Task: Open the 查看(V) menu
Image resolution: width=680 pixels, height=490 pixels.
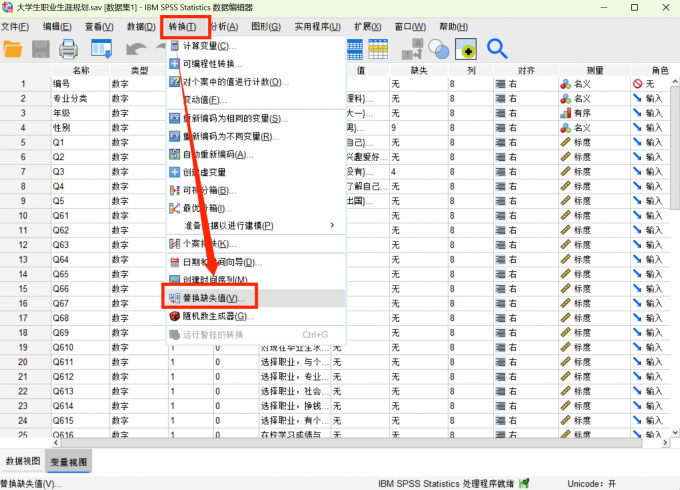Action: click(99, 27)
